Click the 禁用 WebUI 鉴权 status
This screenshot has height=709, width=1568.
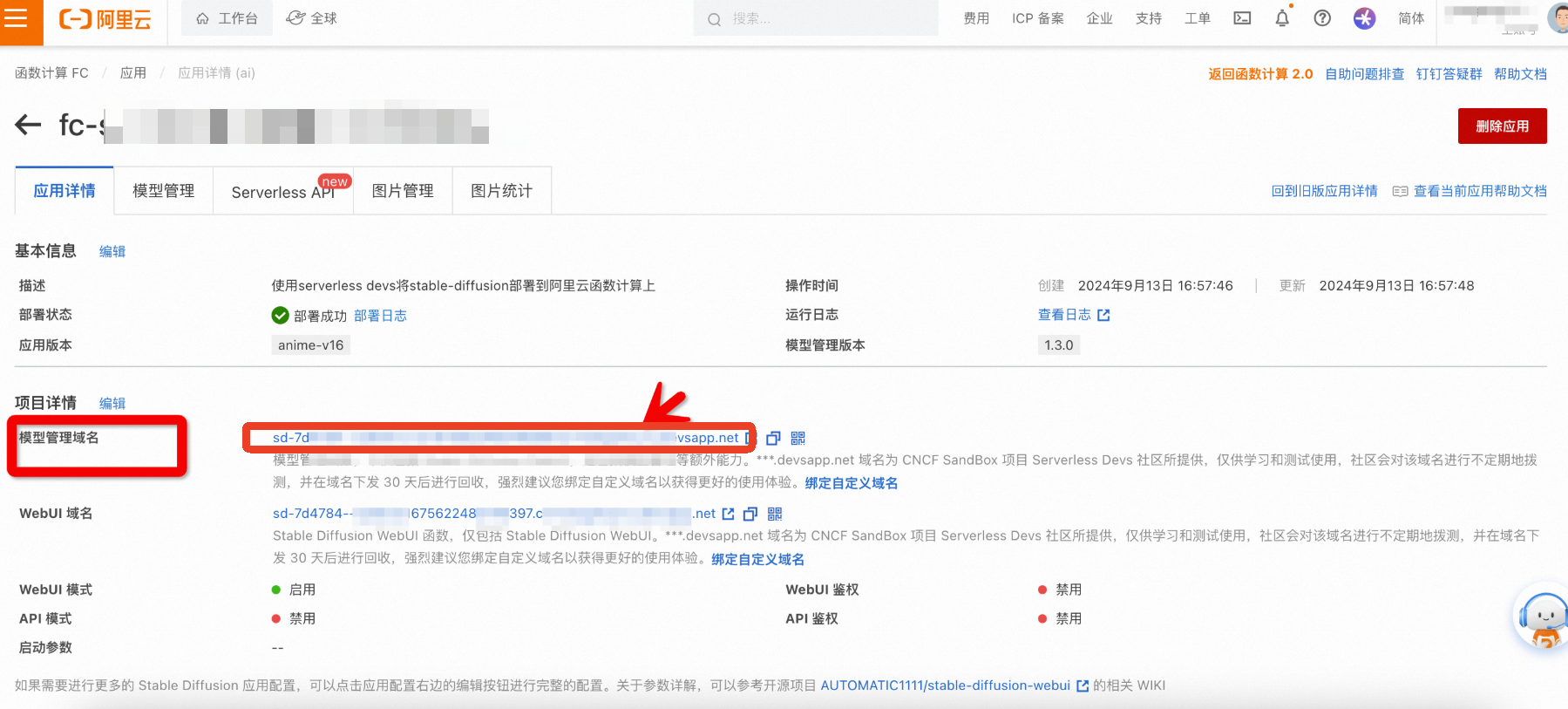point(1068,590)
